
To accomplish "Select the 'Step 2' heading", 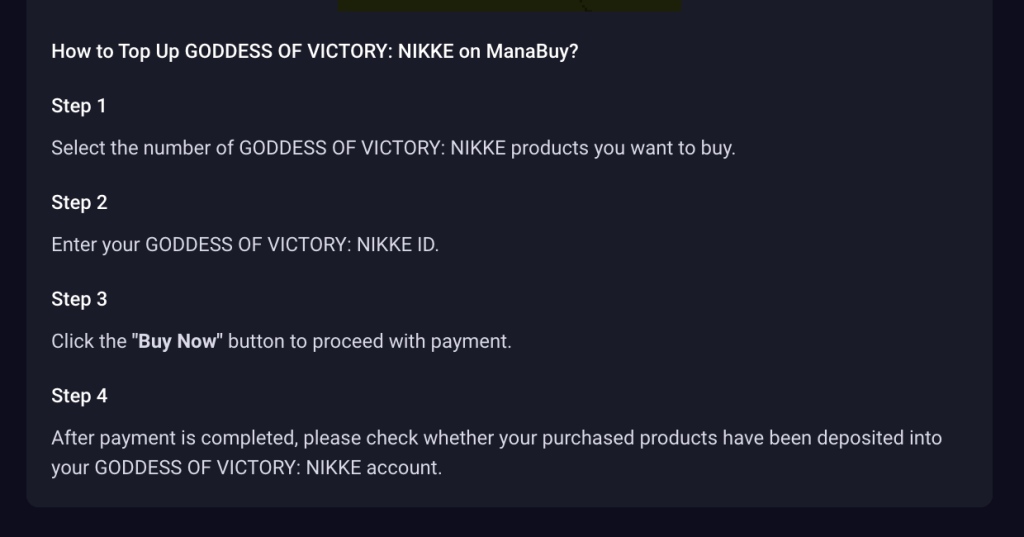I will [79, 203].
